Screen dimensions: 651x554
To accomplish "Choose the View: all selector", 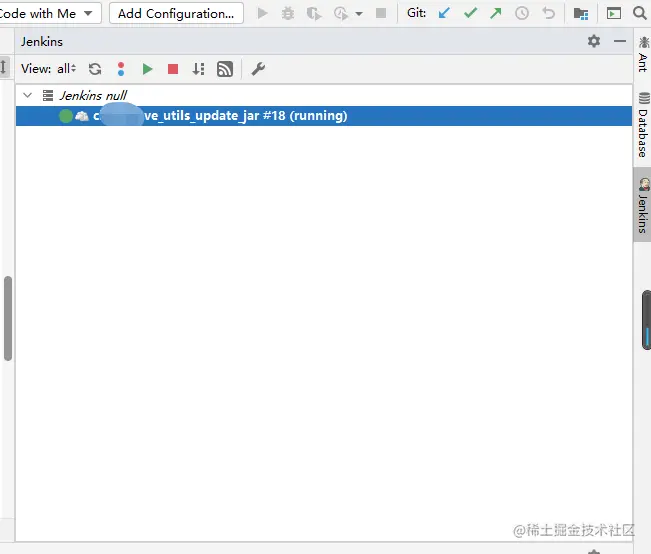I will (x=49, y=69).
